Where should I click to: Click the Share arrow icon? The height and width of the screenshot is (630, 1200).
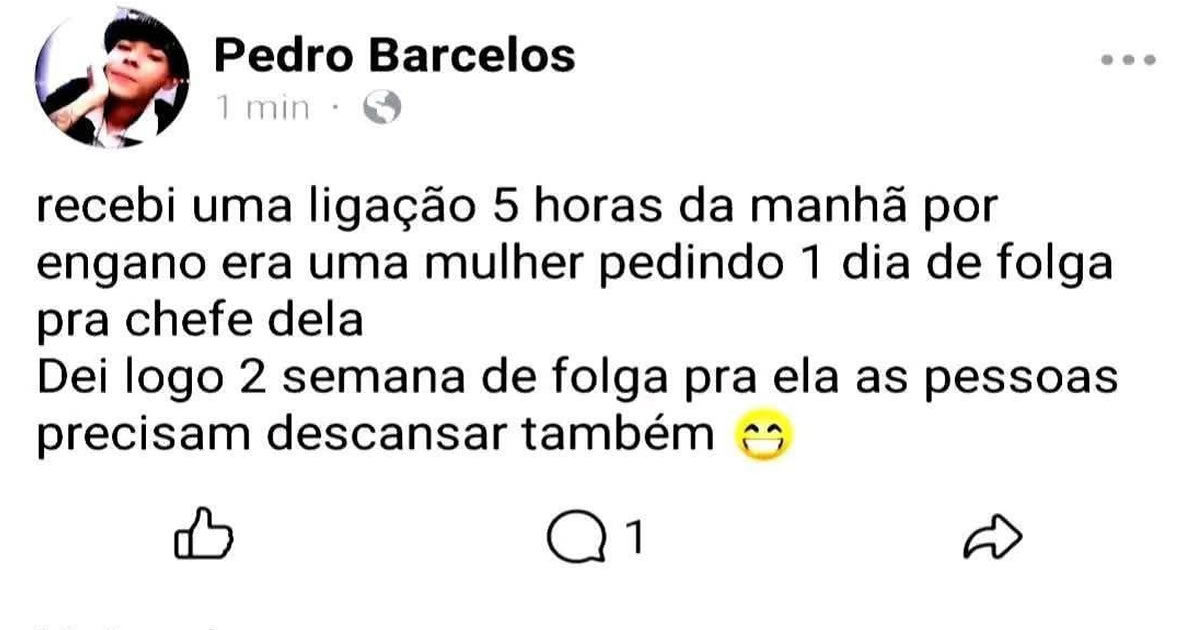pyautogui.click(x=993, y=541)
